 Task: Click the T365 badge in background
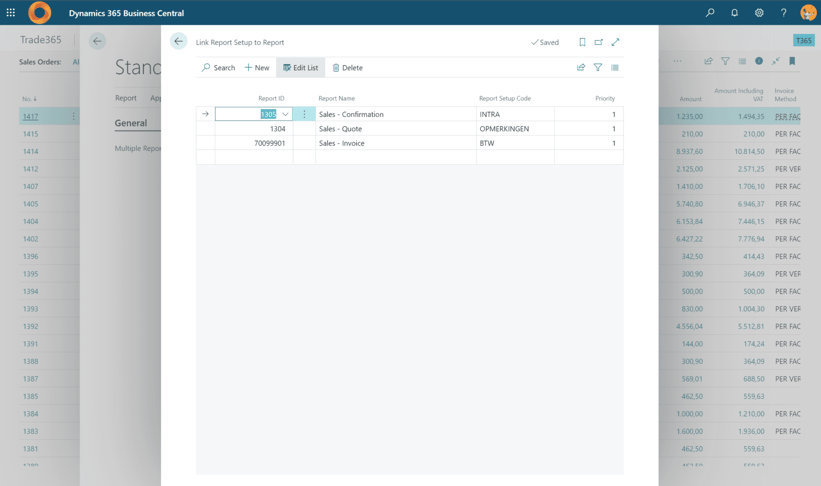tap(804, 40)
